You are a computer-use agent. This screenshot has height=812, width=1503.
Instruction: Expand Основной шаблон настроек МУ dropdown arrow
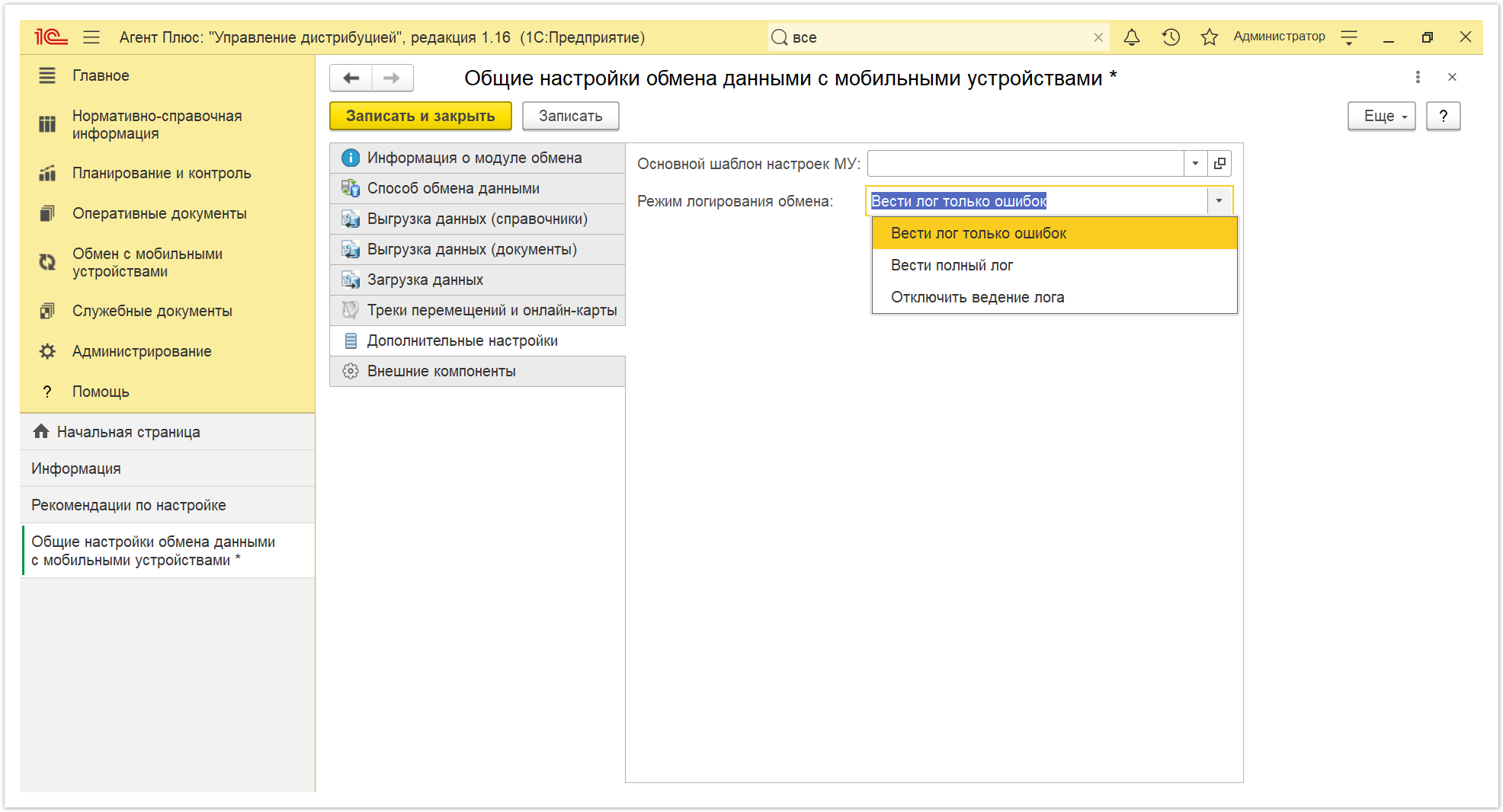[x=1195, y=163]
